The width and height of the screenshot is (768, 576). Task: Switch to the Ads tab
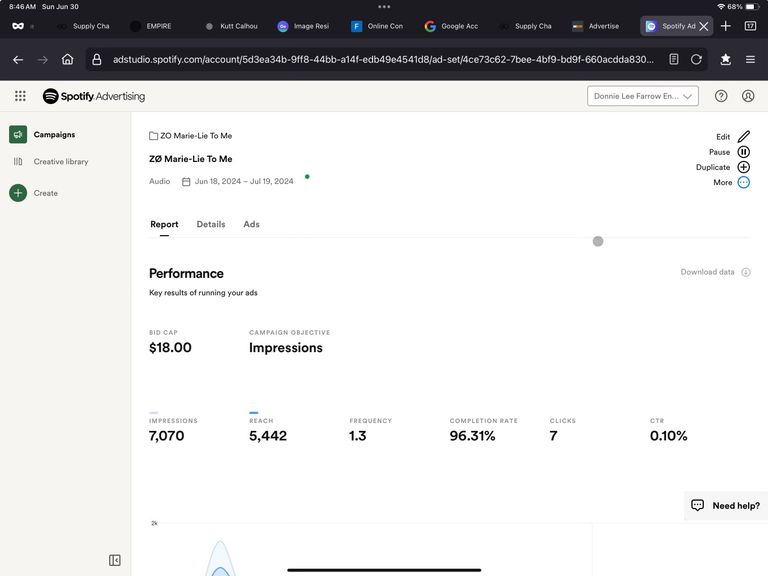click(x=251, y=224)
